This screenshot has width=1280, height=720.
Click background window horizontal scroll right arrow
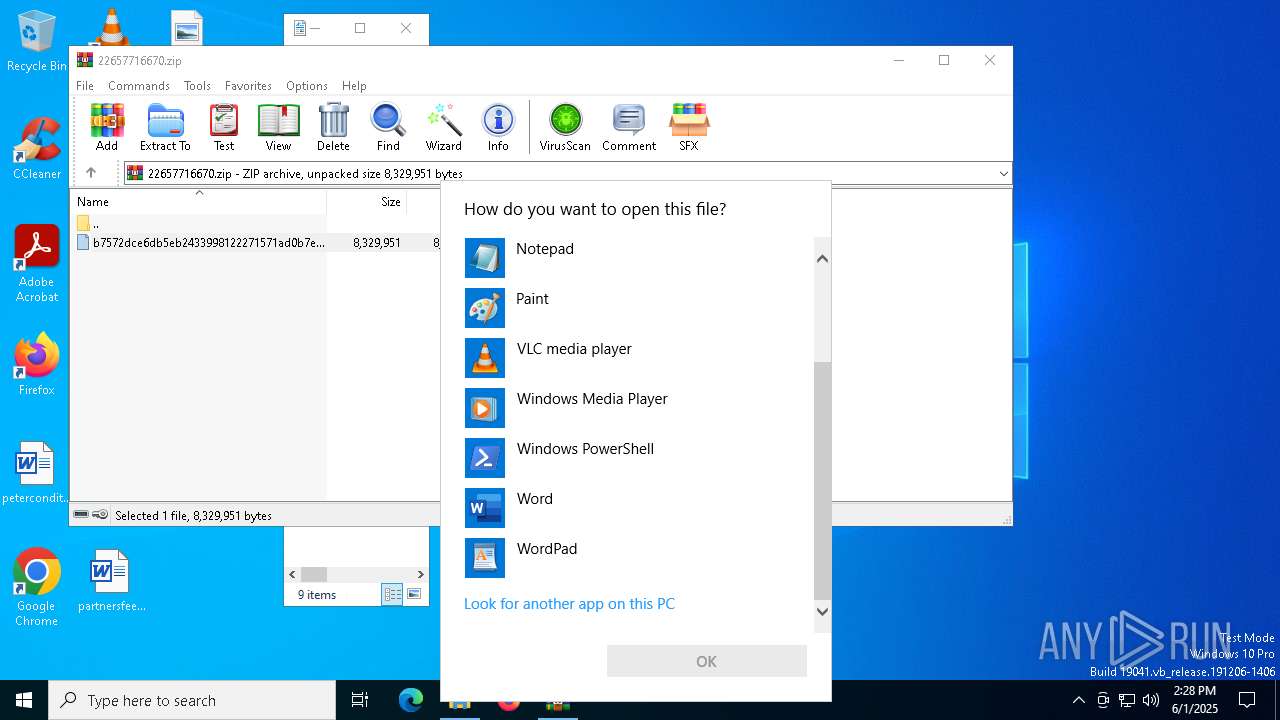coord(421,574)
